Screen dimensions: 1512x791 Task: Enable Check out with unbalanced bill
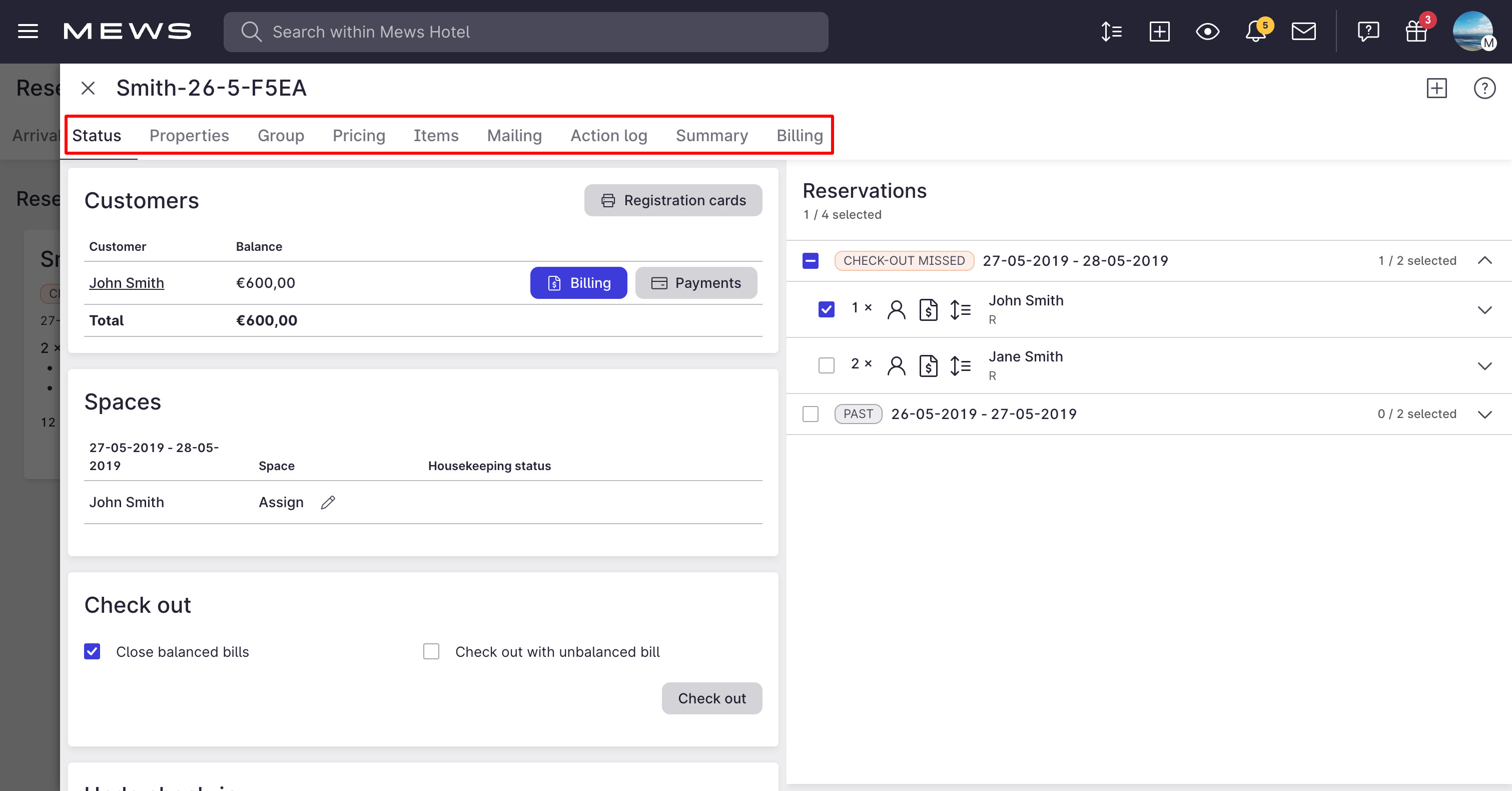click(431, 651)
